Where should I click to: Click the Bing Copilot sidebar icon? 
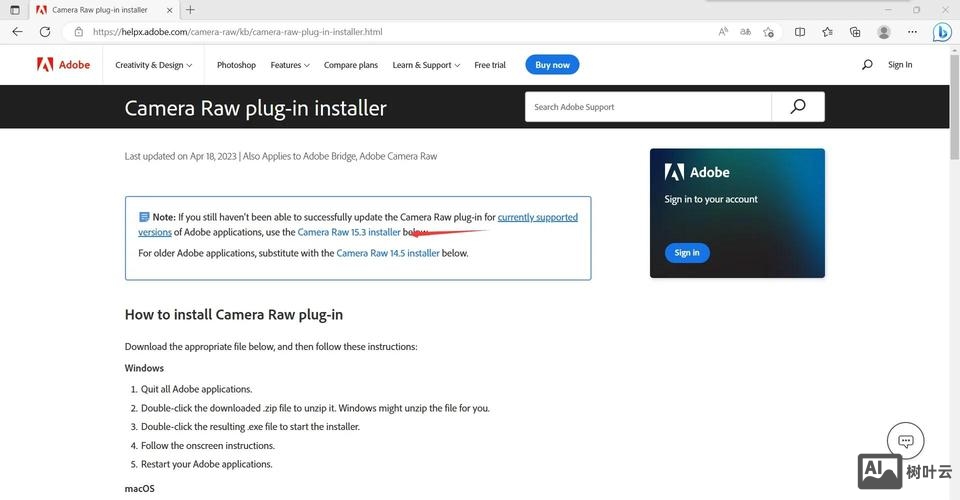[941, 32]
